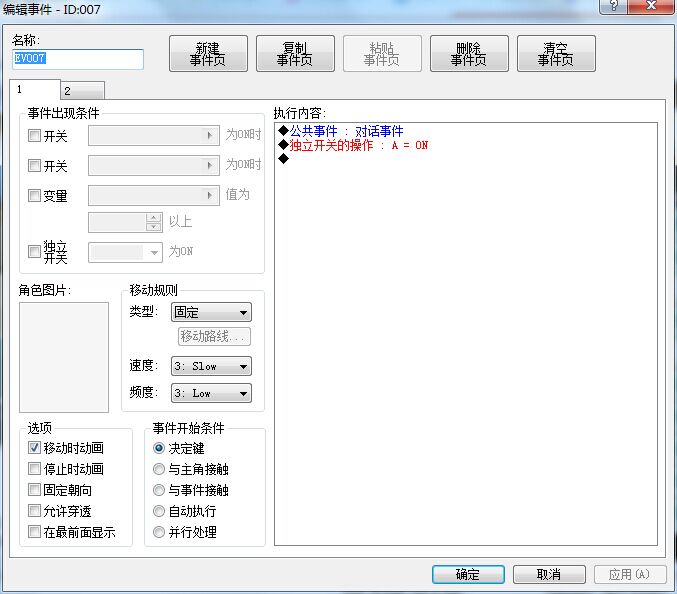Tick the 独立开关 condition checkbox
Image resolution: width=677 pixels, height=594 pixels.
(x=34, y=251)
